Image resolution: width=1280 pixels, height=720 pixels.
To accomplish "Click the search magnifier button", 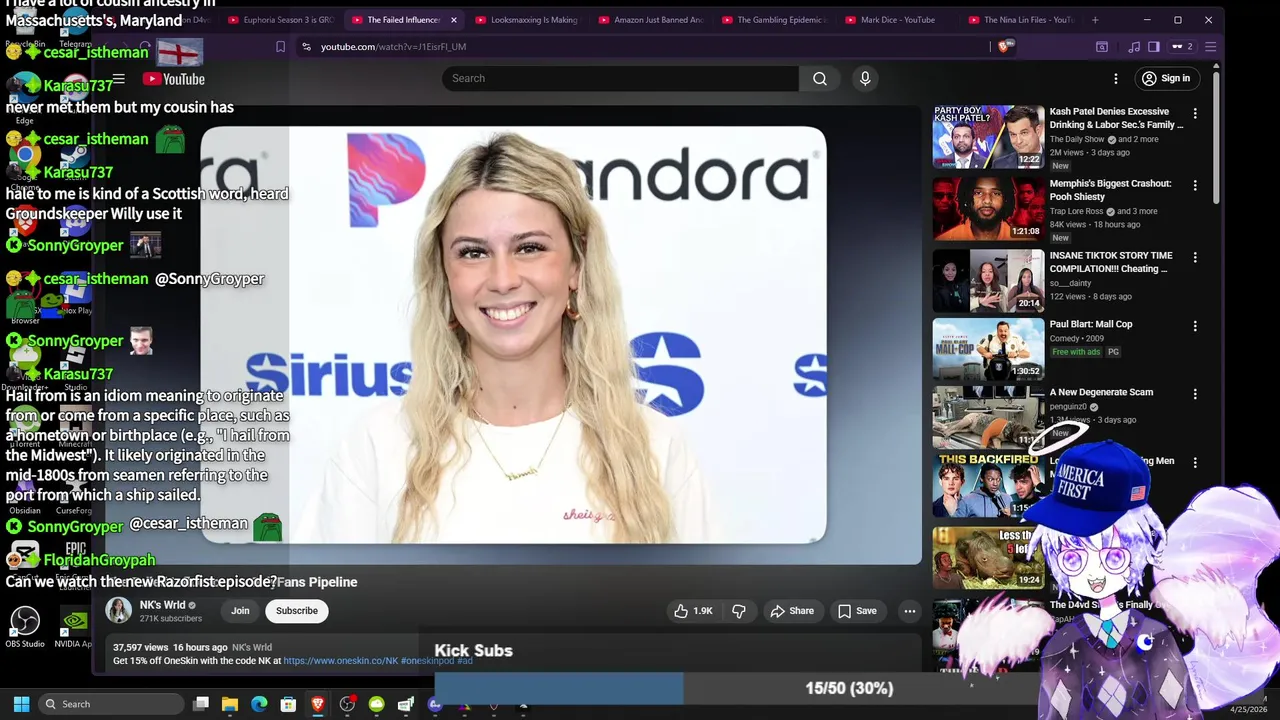I will pyautogui.click(x=820, y=78).
